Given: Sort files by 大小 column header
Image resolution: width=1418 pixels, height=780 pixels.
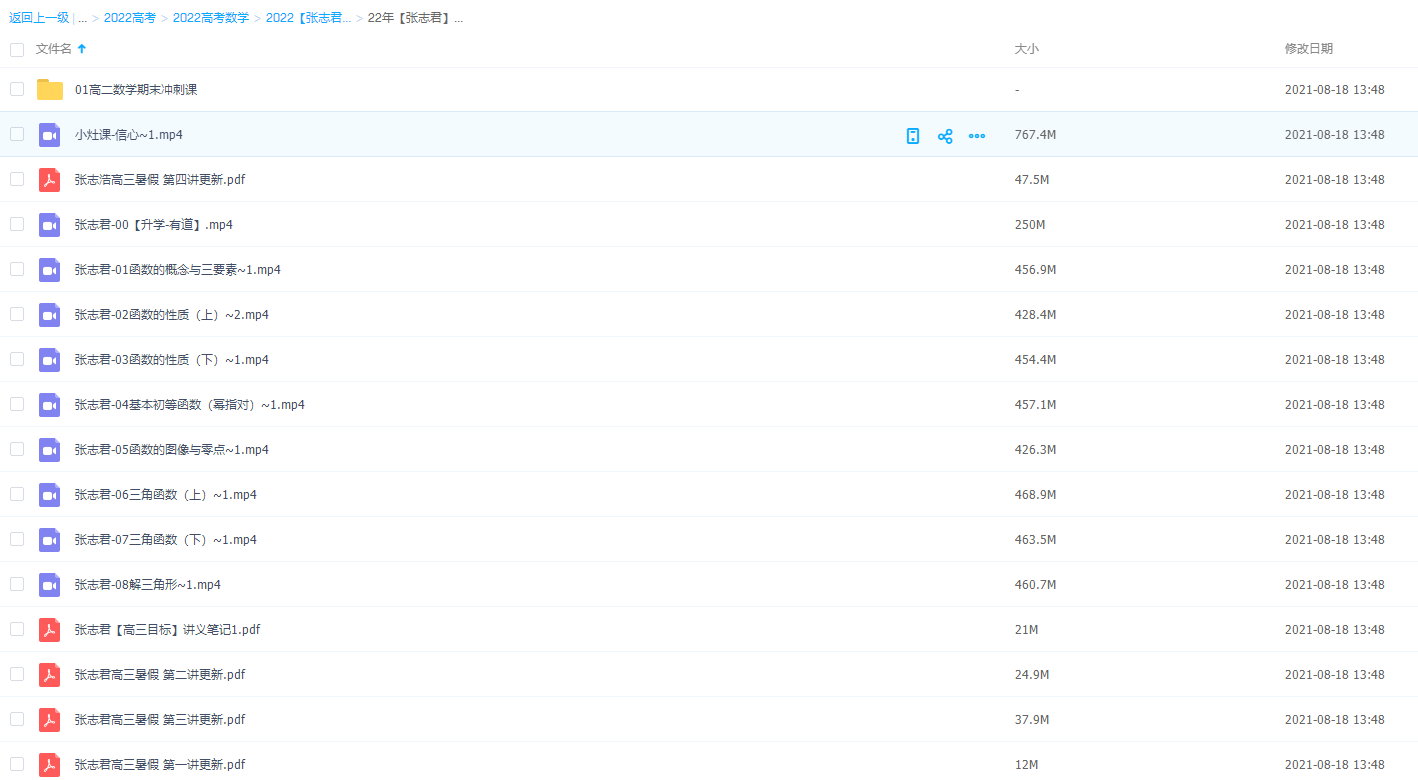Looking at the screenshot, I should [x=1026, y=49].
